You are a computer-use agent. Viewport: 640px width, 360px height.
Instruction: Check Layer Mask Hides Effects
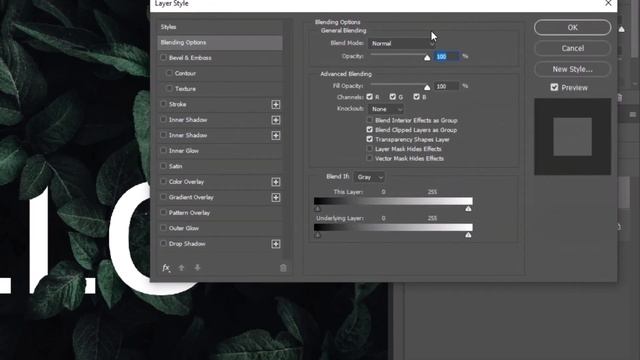pyautogui.click(x=369, y=149)
